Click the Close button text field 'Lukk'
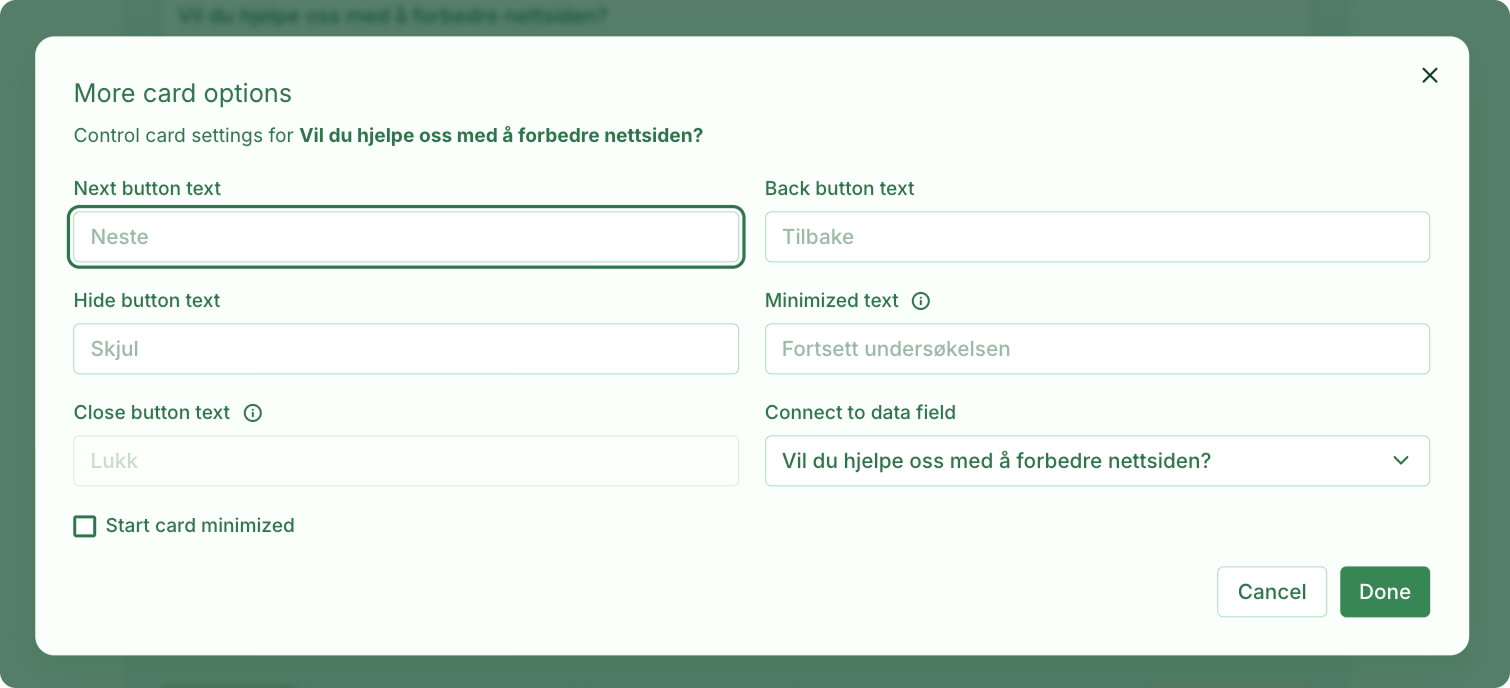This screenshot has height=688, width=1510. point(406,461)
